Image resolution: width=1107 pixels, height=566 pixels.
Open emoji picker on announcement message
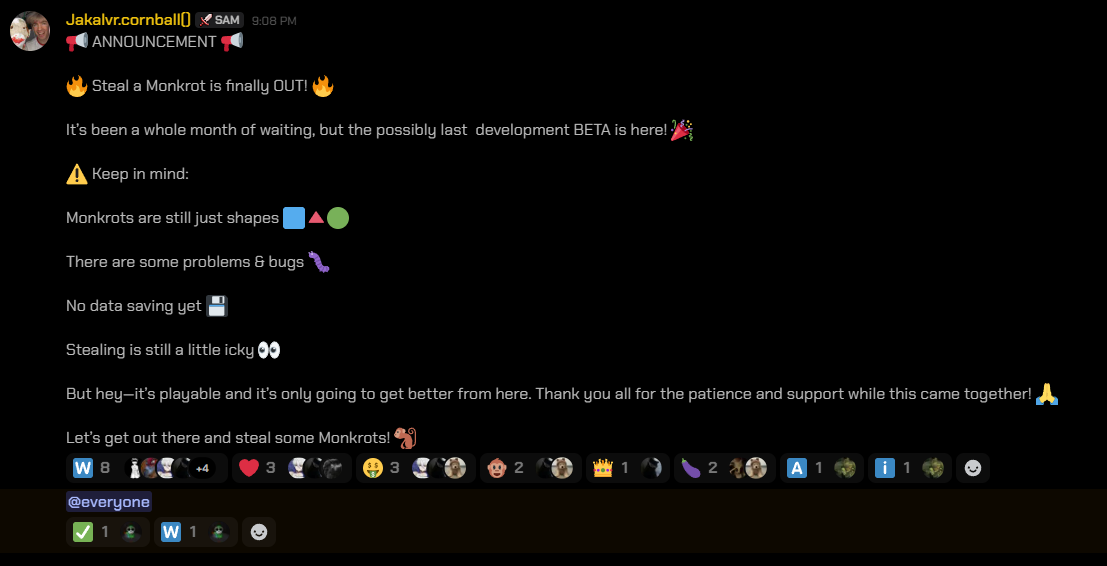tap(973, 468)
